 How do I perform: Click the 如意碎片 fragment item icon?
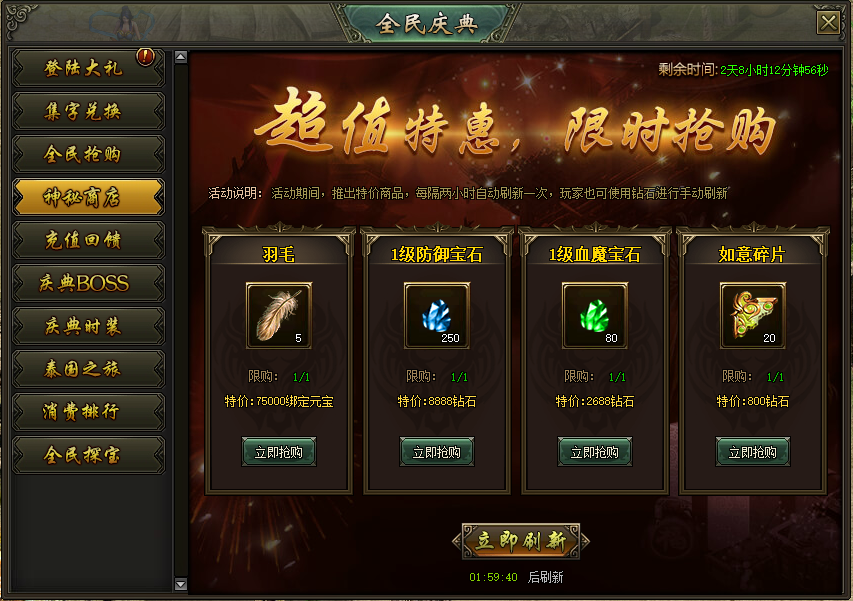coord(753,315)
